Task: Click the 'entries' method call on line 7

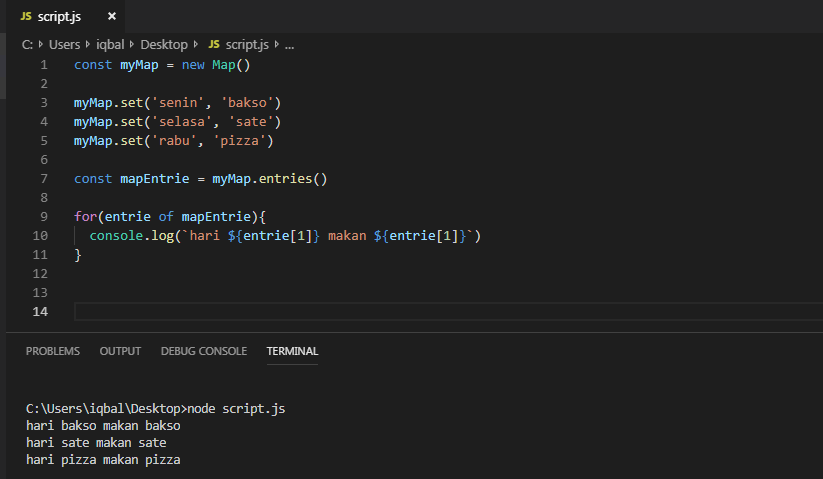Action: point(286,179)
